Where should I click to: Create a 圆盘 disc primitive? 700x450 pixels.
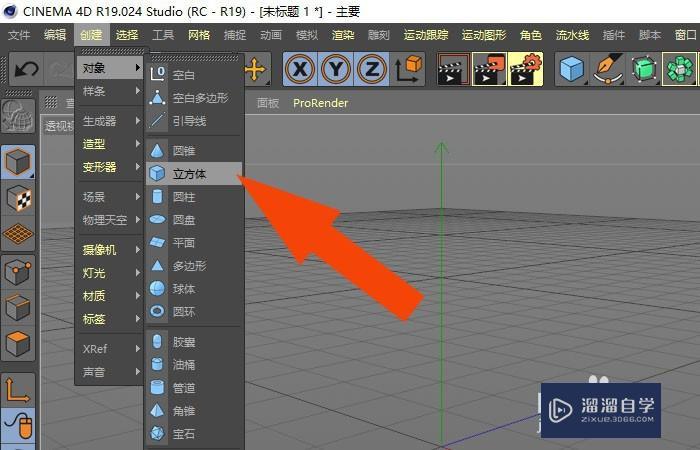tap(195, 220)
